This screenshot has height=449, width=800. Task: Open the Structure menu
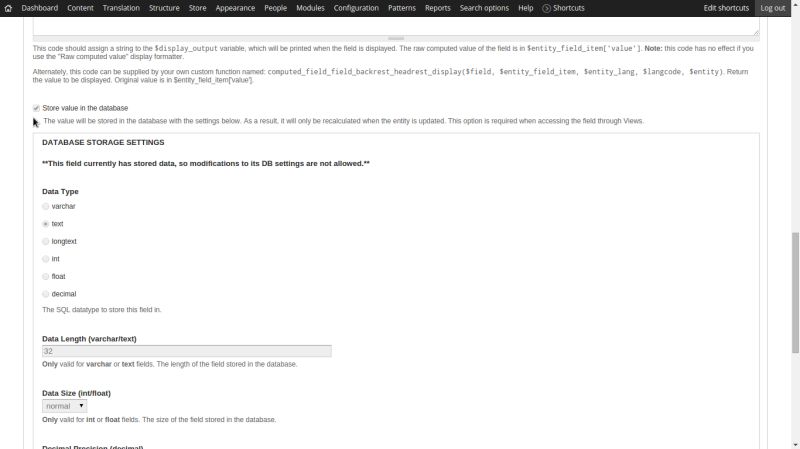point(164,8)
